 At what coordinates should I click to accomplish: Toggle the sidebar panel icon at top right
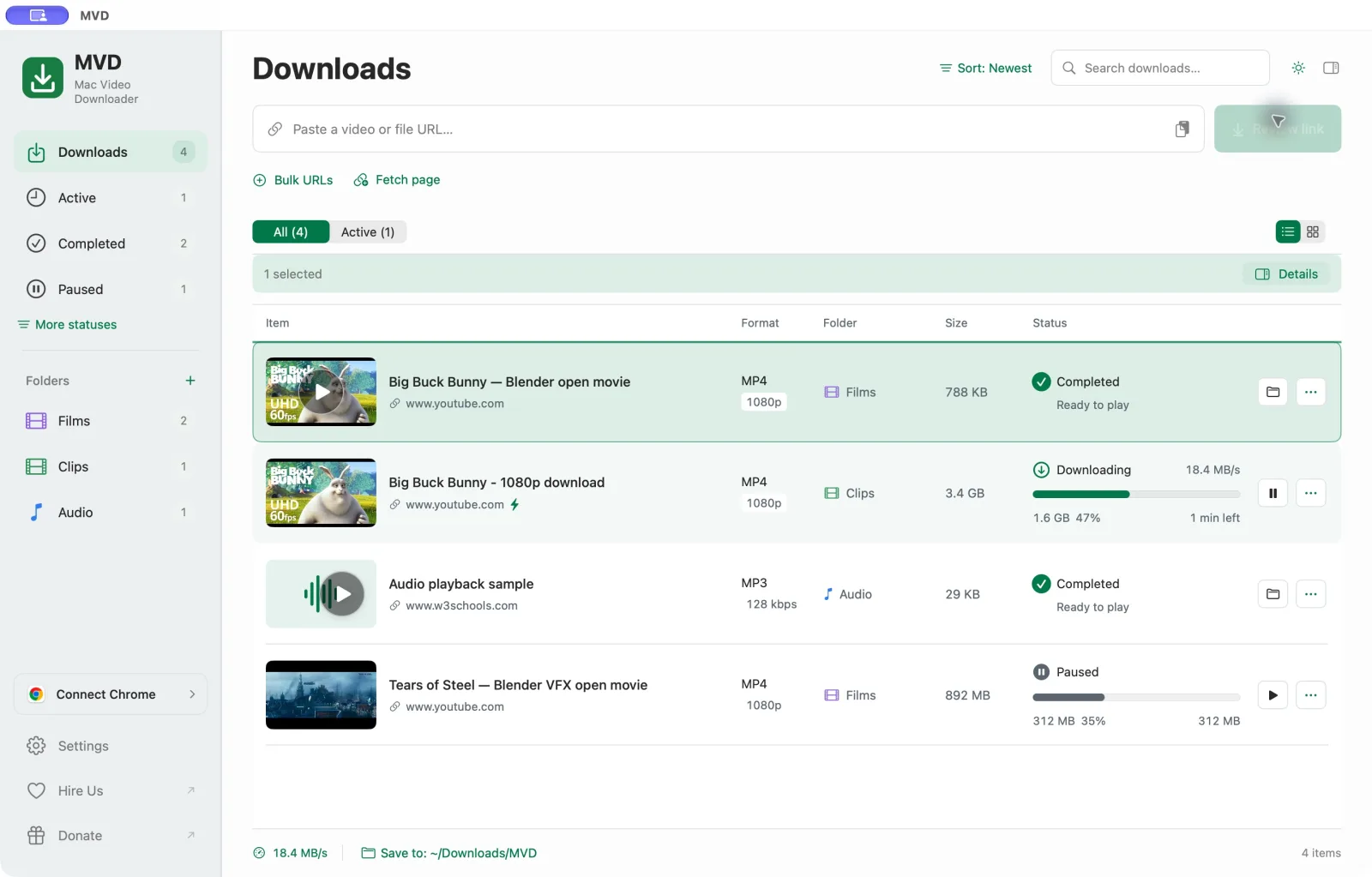(1331, 68)
